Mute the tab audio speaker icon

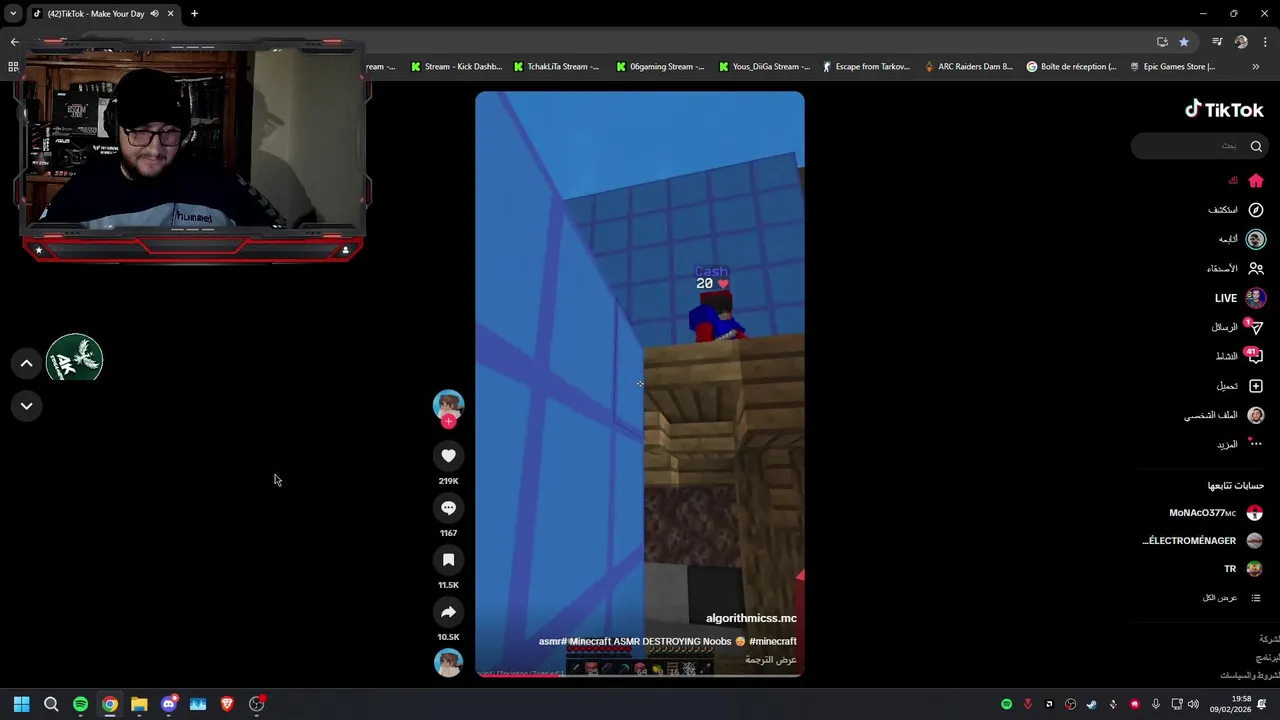[x=154, y=14]
